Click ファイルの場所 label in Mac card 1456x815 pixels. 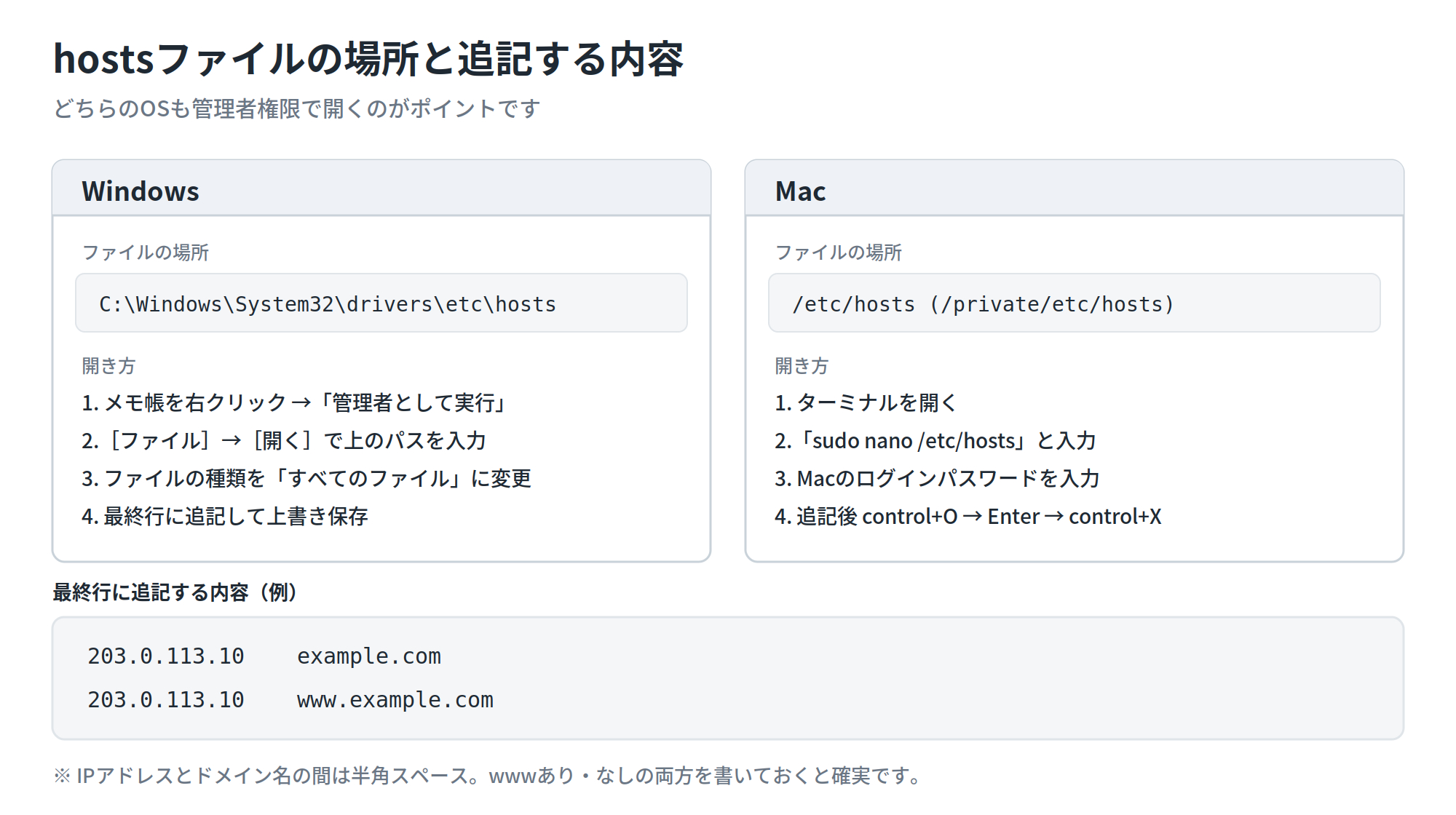[839, 253]
